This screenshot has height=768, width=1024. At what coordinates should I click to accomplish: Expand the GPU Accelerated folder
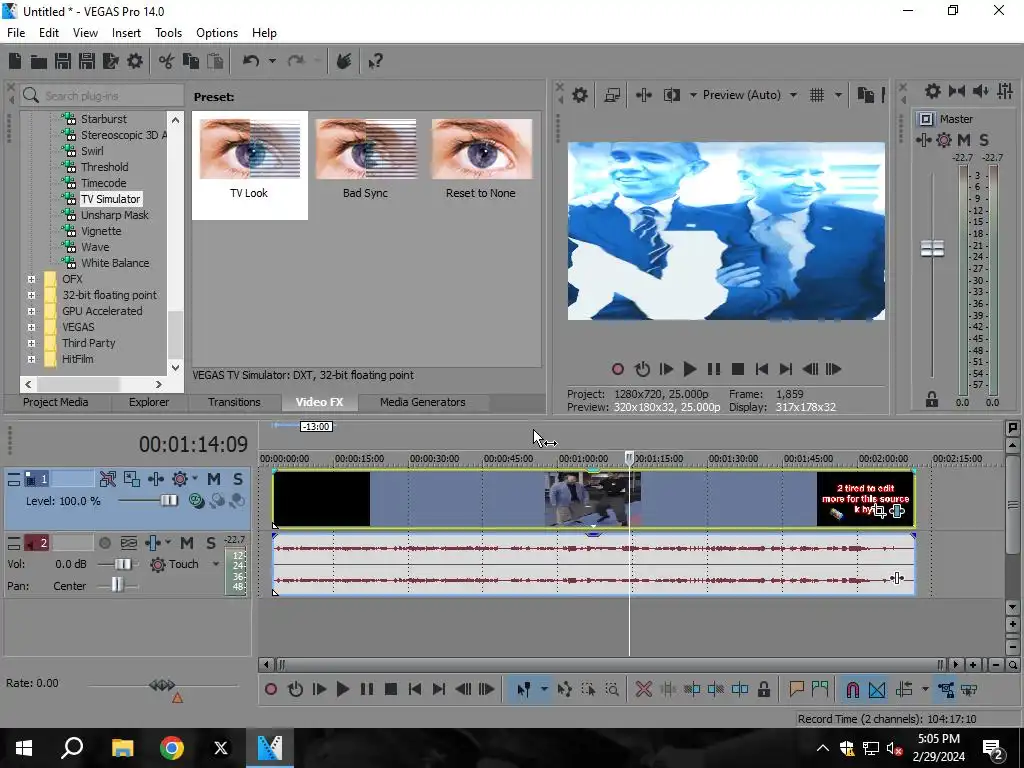(x=31, y=312)
